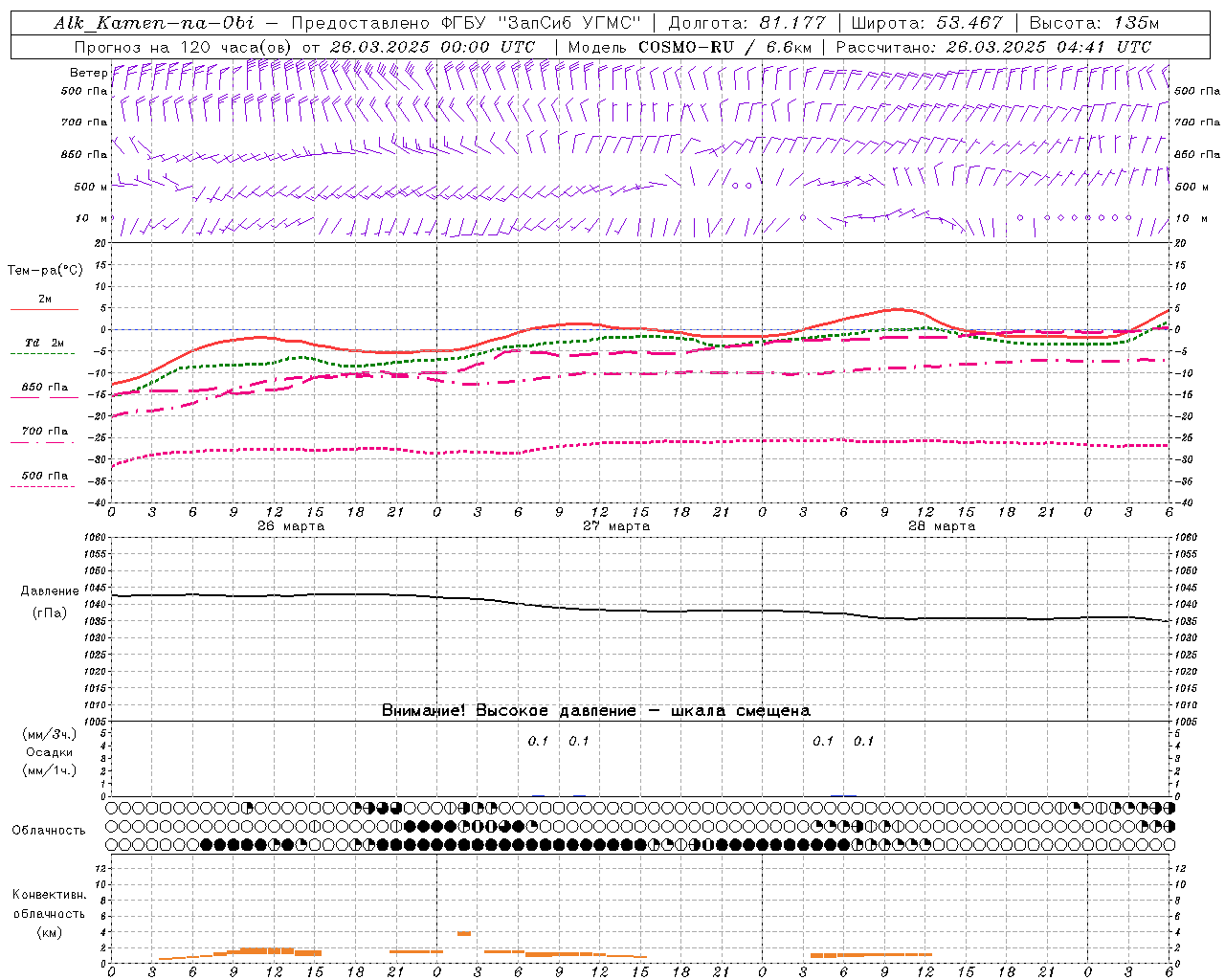This screenshot has height=980, width=1225.
Task: Click the '(мм/1ч.)' precipitation unit label
Action: [x=50, y=770]
